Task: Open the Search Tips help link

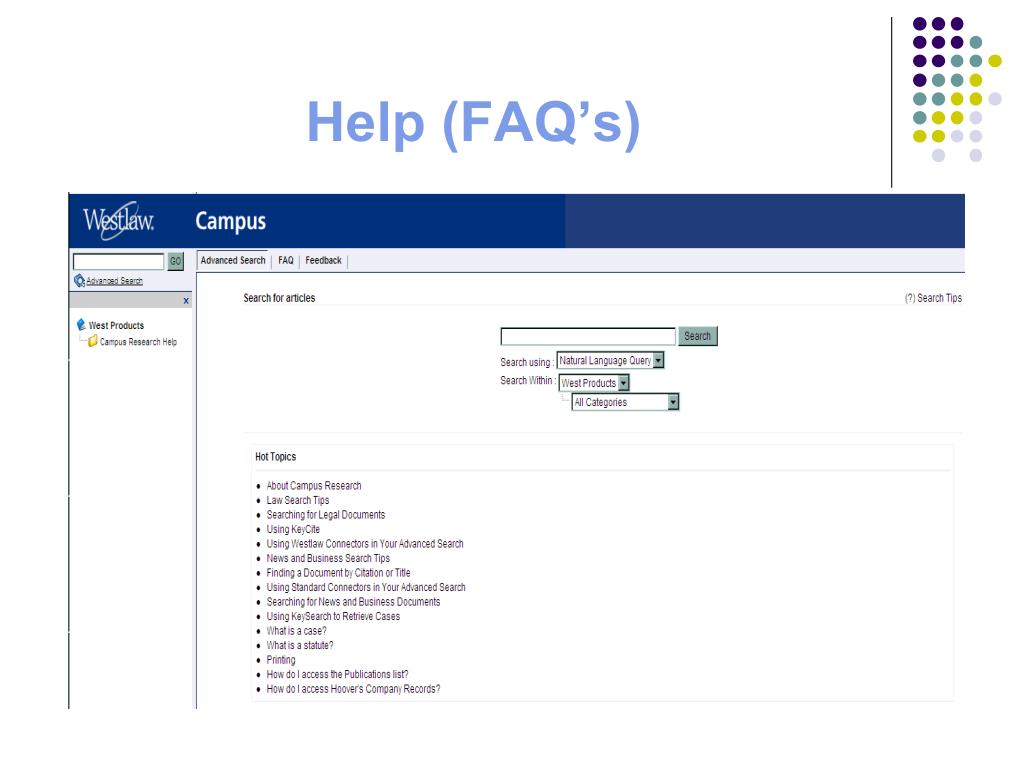Action: point(933,298)
